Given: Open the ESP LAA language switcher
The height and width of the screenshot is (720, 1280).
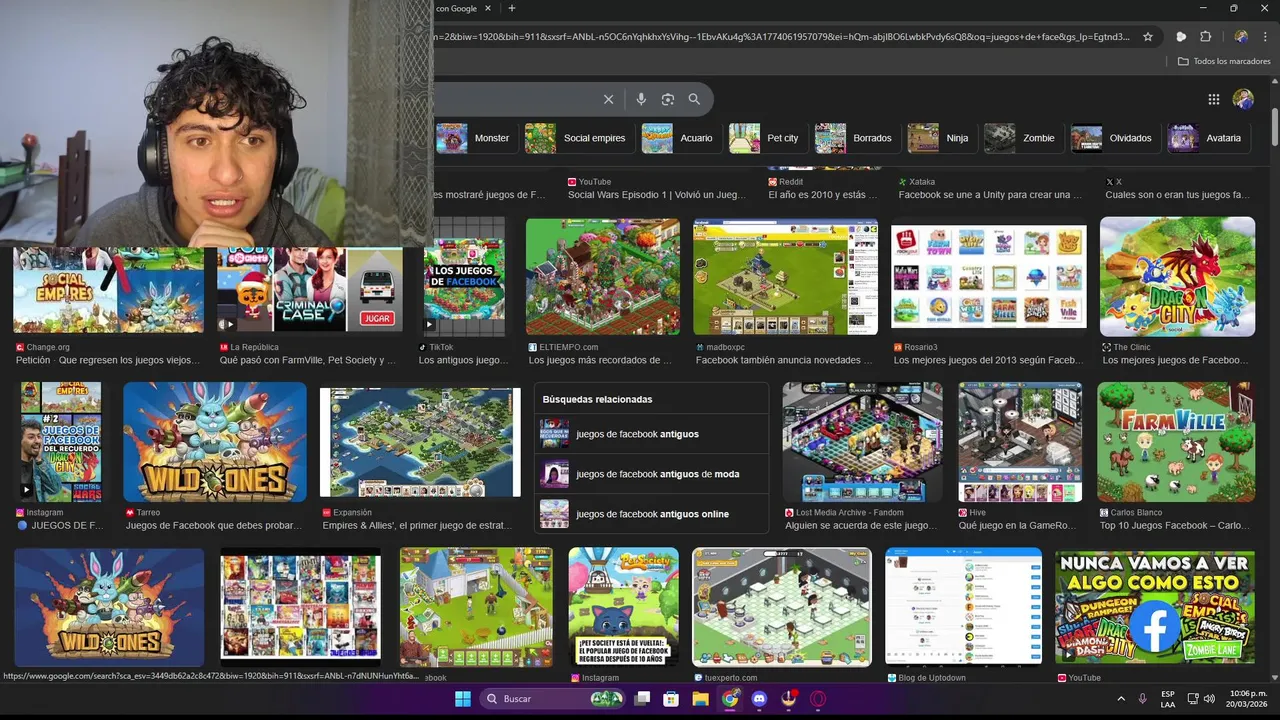Looking at the screenshot, I should tap(1168, 699).
